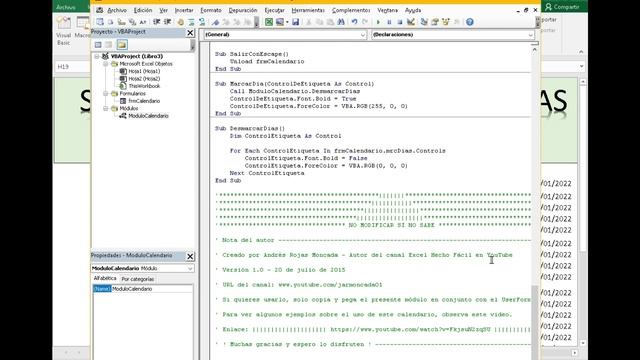This screenshot has width=640, height=360.
Task: Click the Insert UserForm toolbar icon
Action: [x=280, y=22]
